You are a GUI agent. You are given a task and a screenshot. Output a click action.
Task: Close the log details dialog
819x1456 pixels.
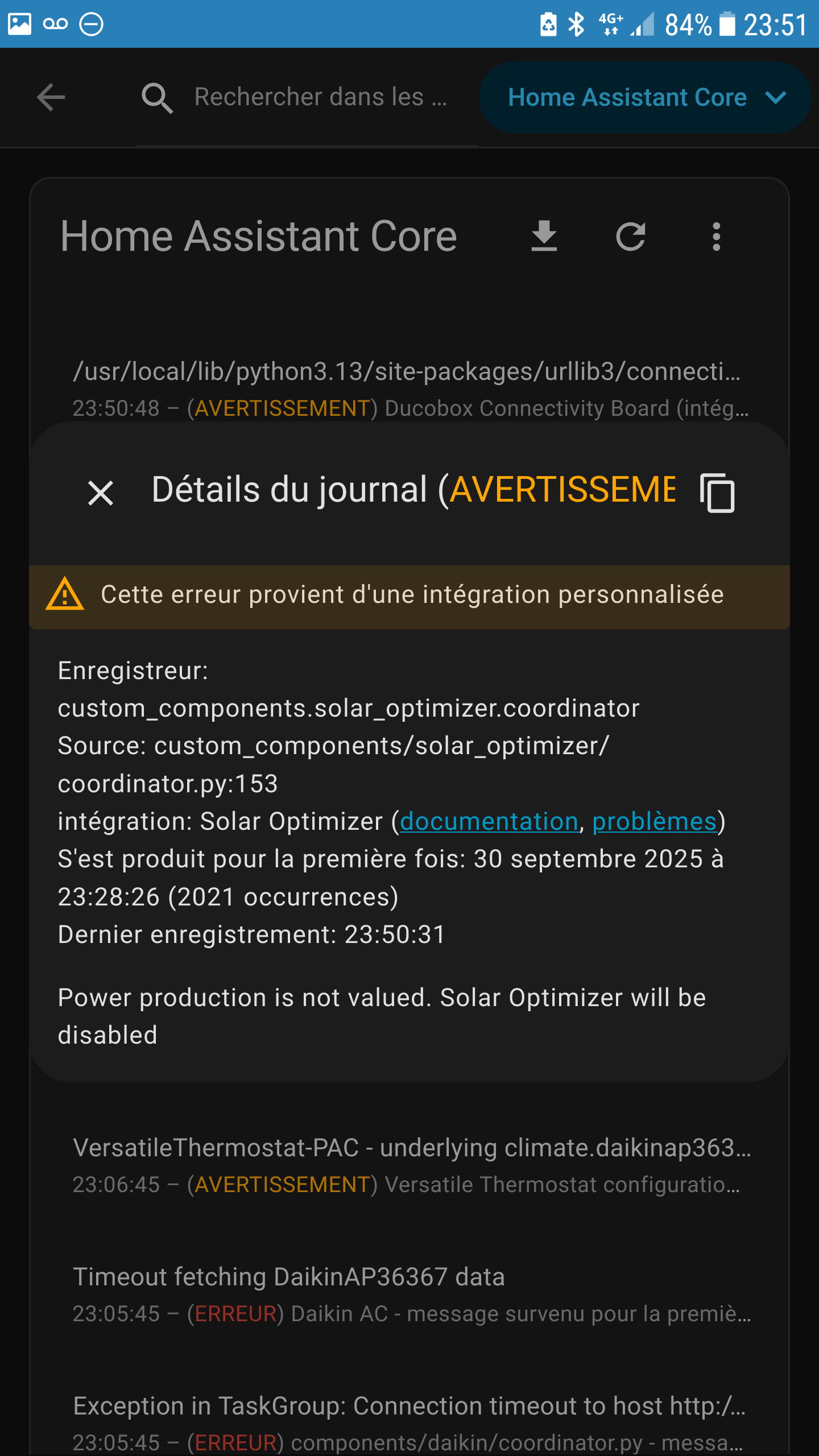(x=101, y=493)
